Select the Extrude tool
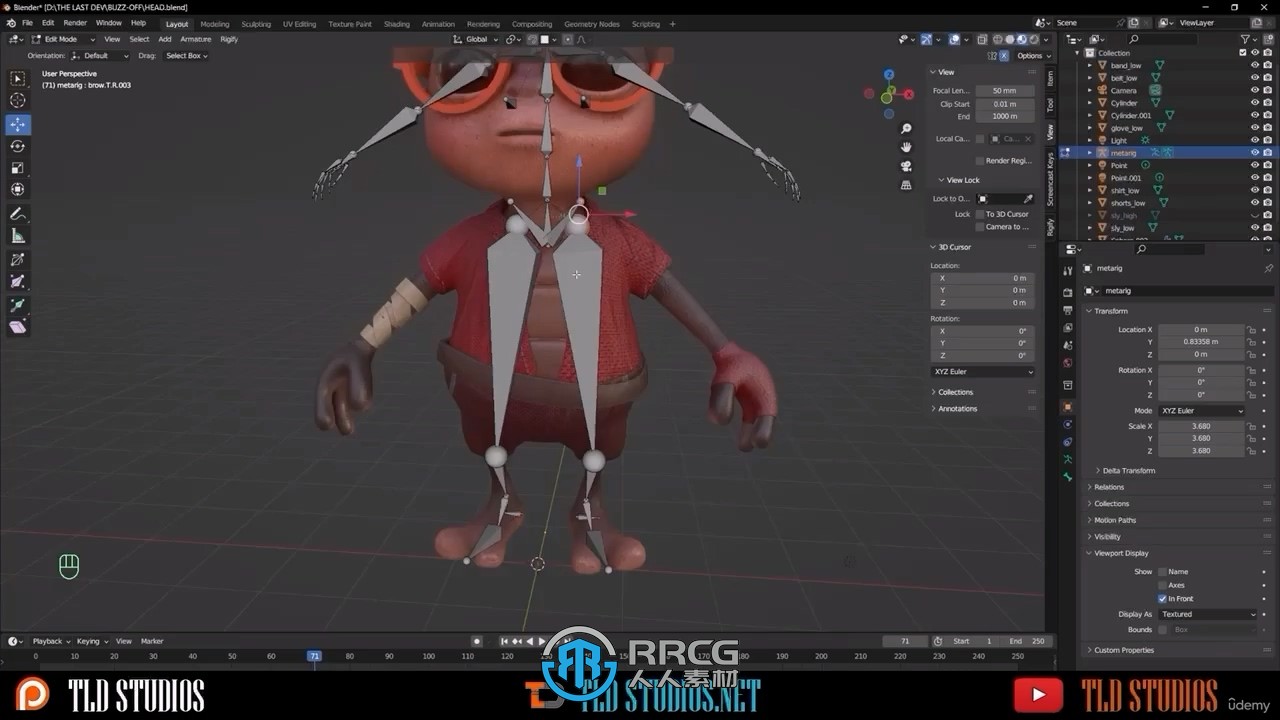 [18, 305]
